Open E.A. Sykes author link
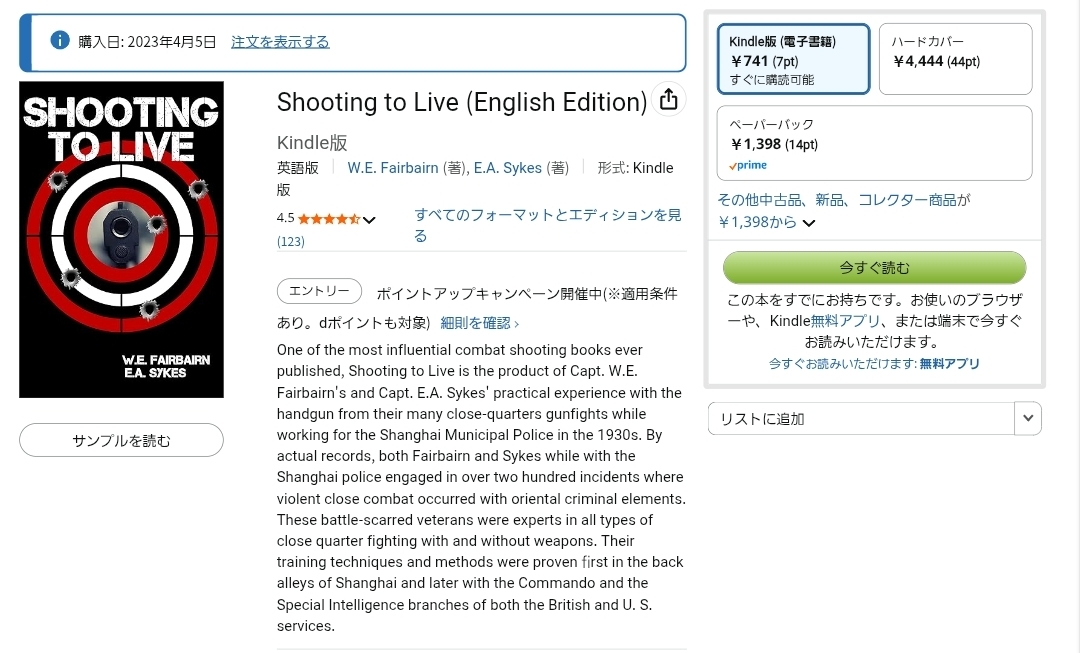 (x=508, y=168)
